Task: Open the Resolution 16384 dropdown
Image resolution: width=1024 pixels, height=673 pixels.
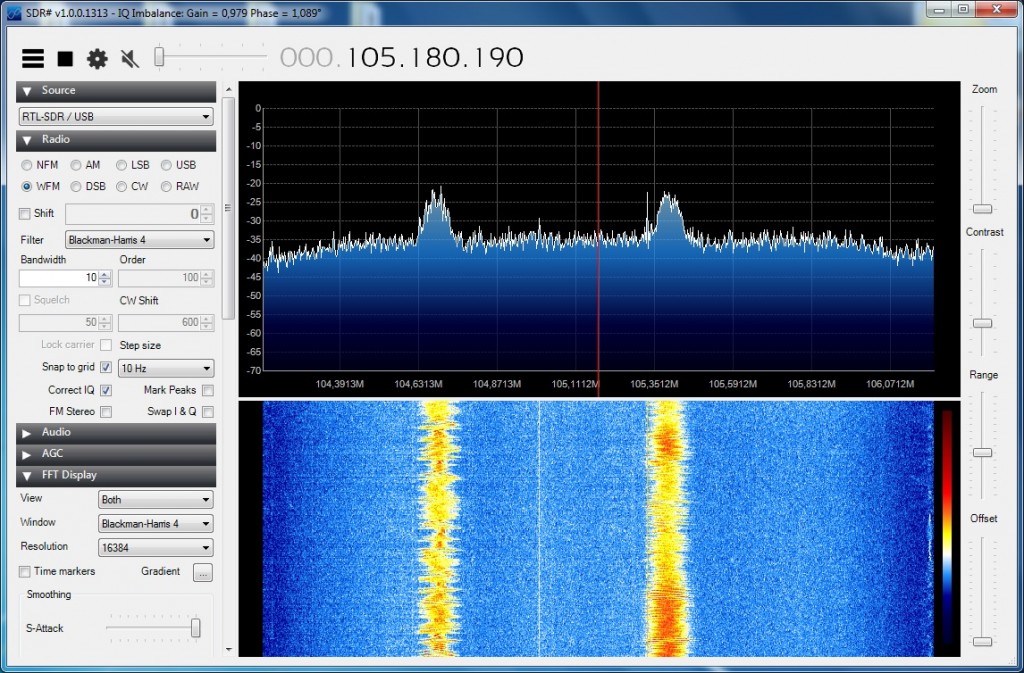Action: pos(156,548)
